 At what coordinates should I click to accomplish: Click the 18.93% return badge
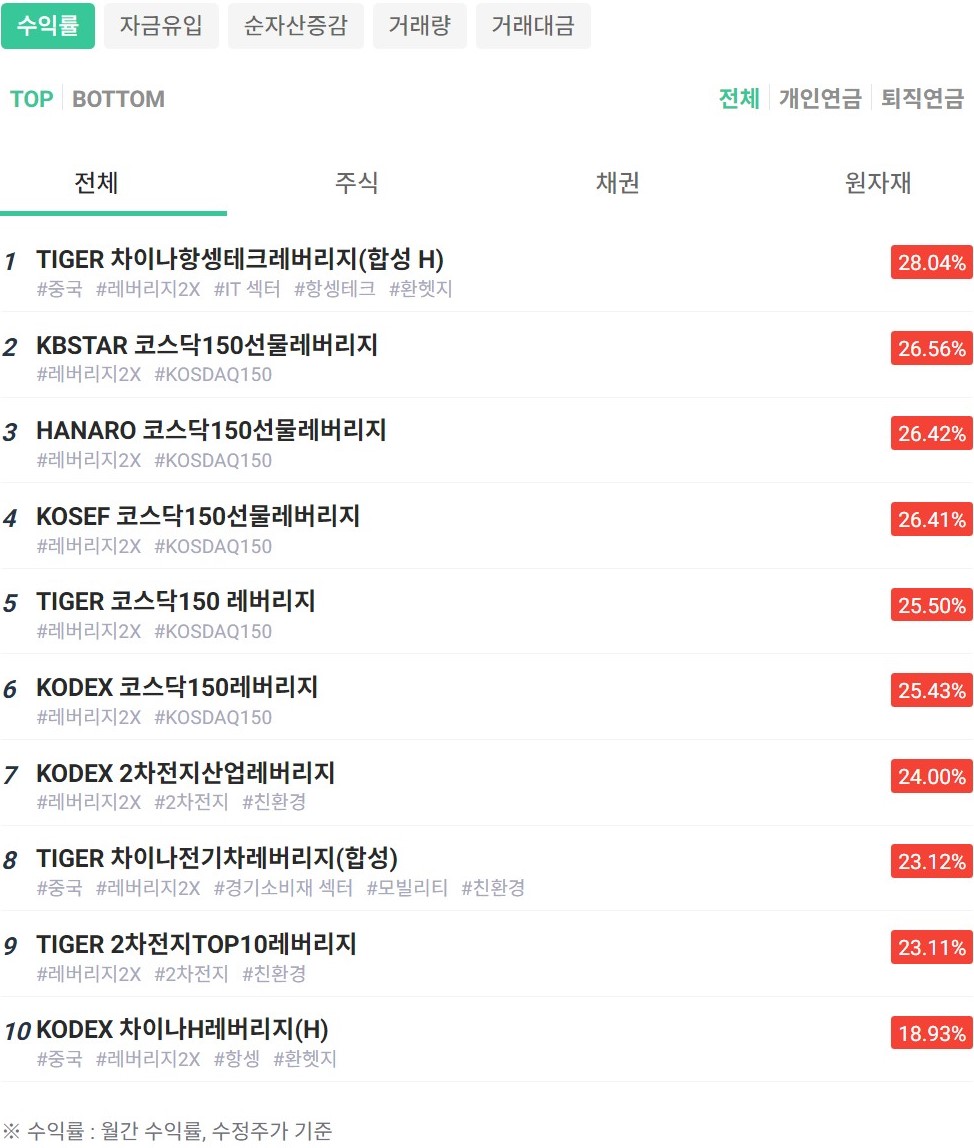click(x=931, y=1033)
